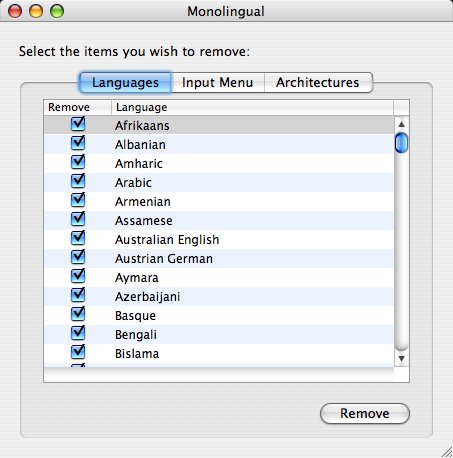Select the Armenian language row
The height and width of the screenshot is (458, 453).
pos(219,201)
